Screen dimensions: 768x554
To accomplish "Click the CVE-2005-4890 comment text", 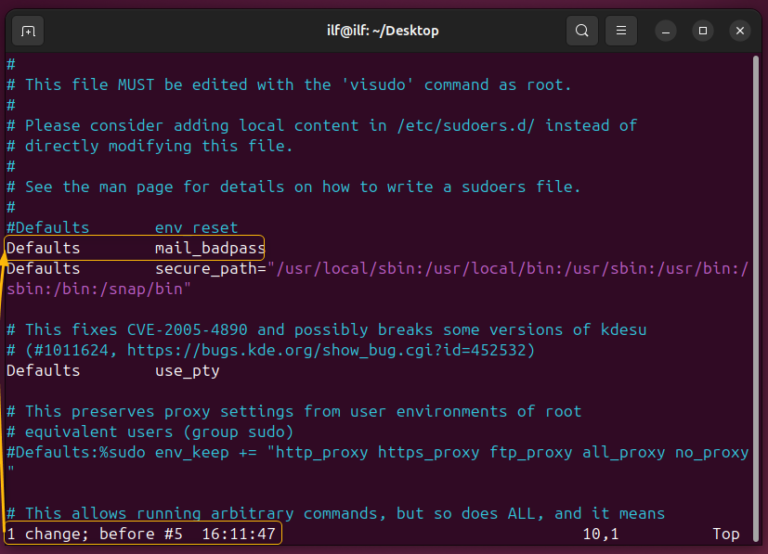I will pyautogui.click(x=187, y=330).
